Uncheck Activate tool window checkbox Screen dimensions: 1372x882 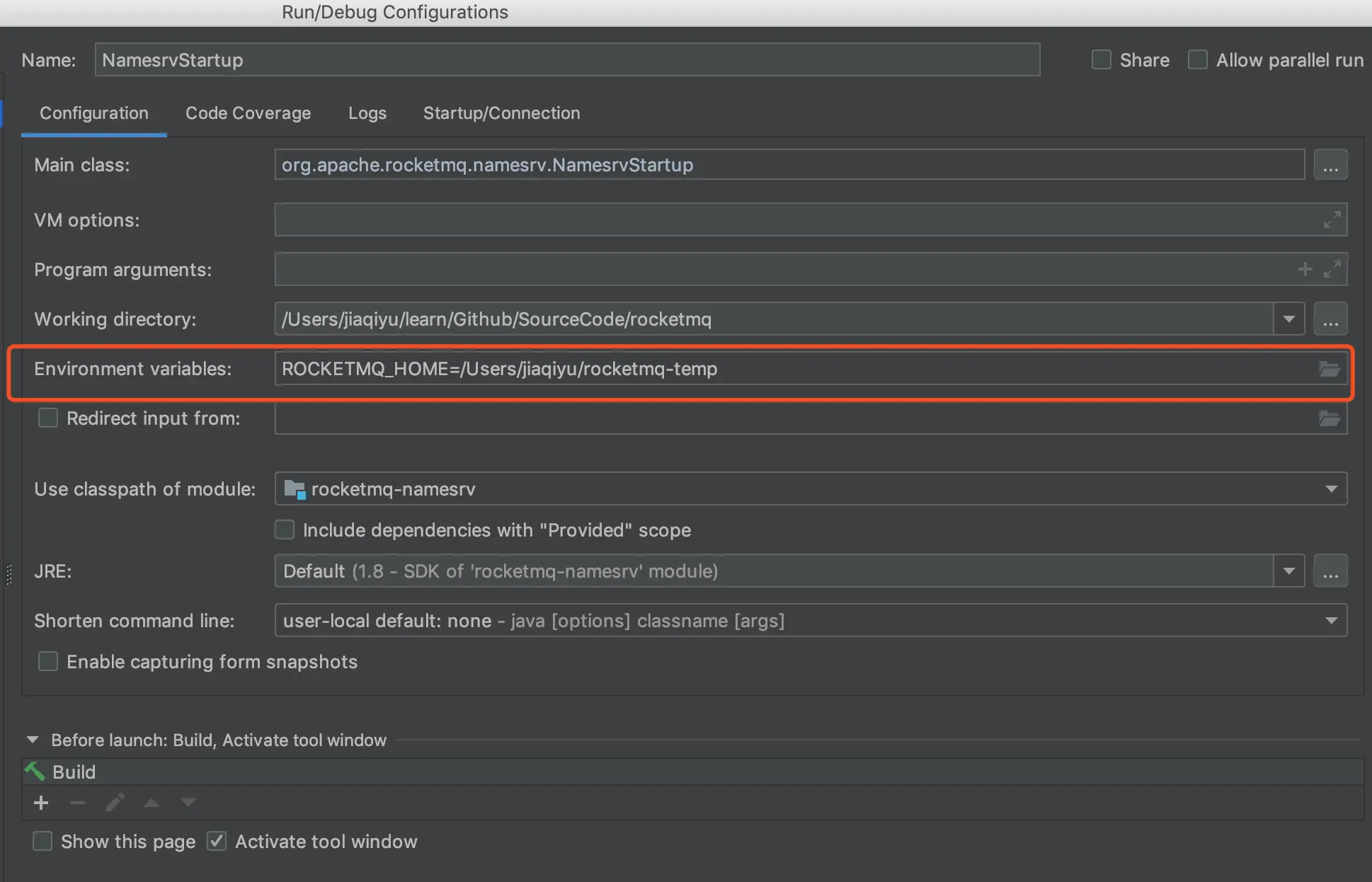pyautogui.click(x=217, y=842)
